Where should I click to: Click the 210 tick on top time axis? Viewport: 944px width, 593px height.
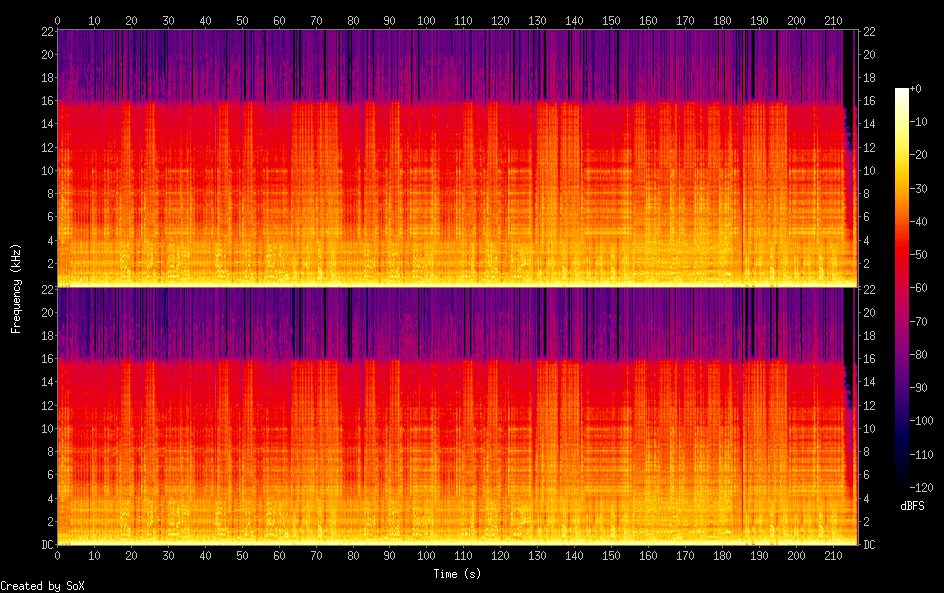pyautogui.click(x=833, y=20)
